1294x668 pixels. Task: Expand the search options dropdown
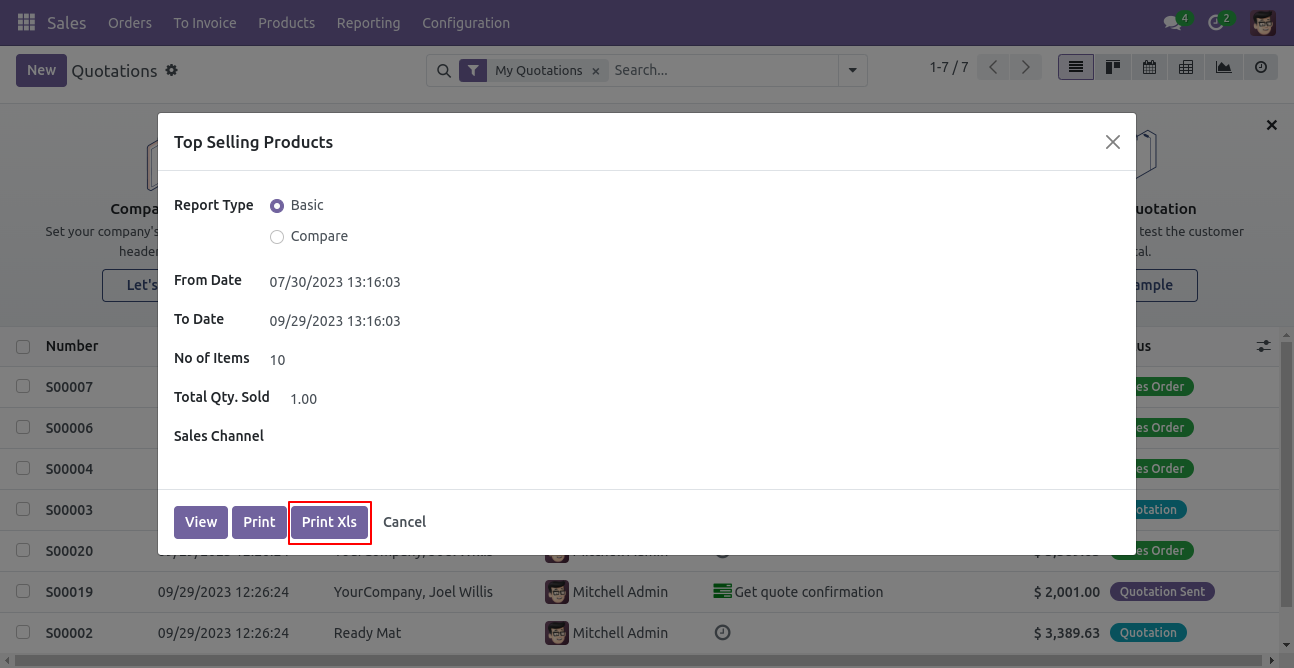click(x=852, y=70)
